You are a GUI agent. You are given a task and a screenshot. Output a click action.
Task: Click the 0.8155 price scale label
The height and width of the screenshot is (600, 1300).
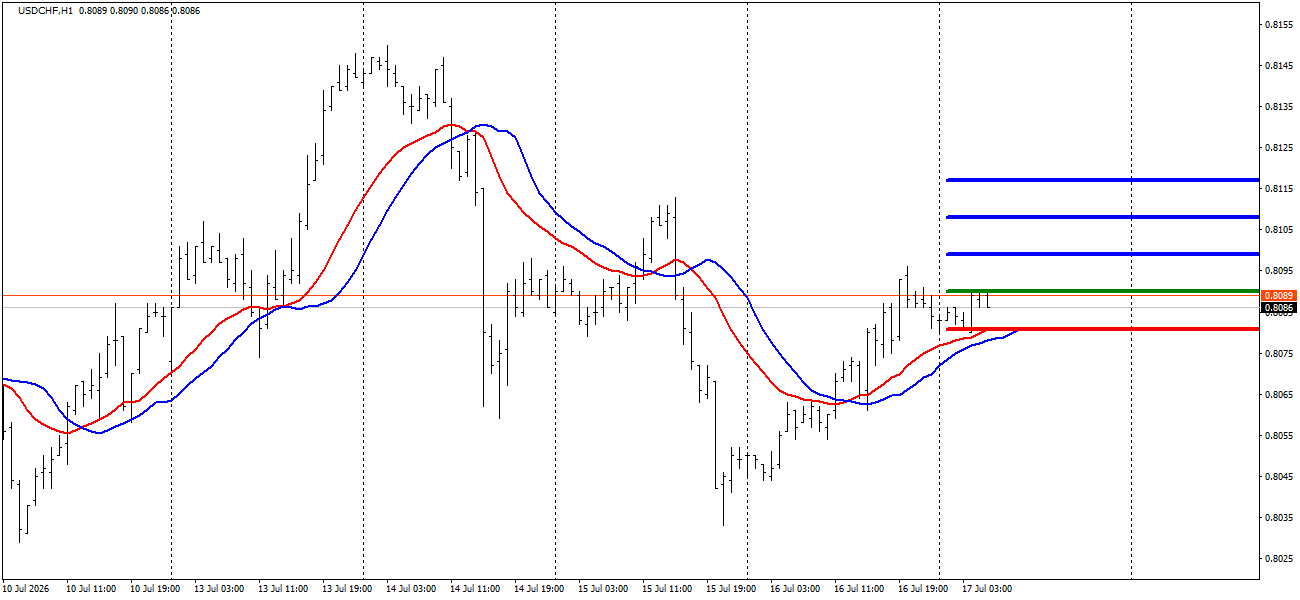(x=1280, y=24)
